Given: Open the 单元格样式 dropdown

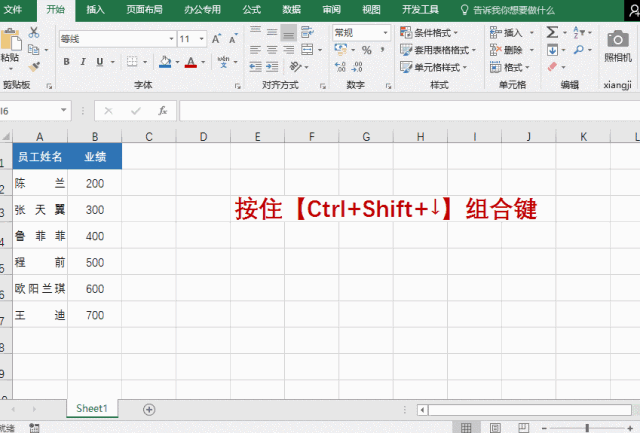Looking at the screenshot, I should (x=434, y=67).
